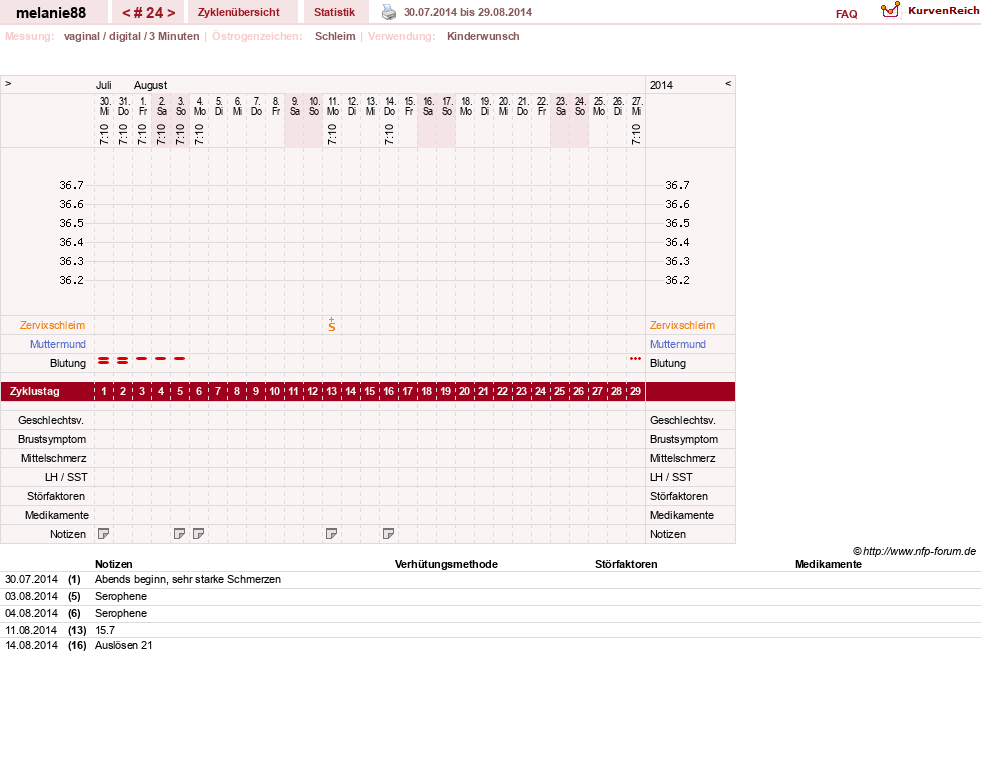Collapse chart with top-right < arrow
Screen dimensions: 981x763
click(x=728, y=83)
